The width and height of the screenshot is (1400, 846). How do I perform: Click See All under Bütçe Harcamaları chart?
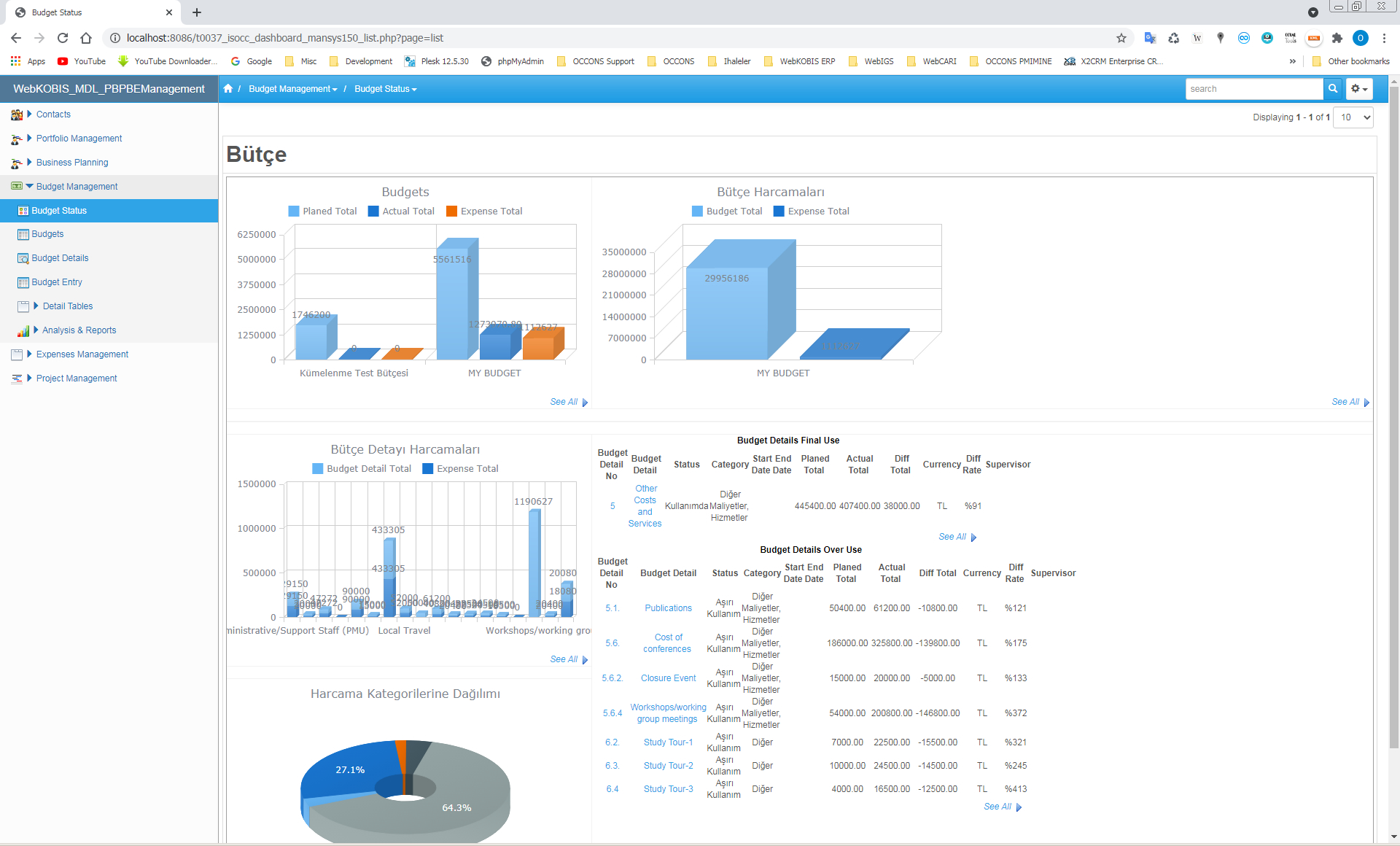click(1350, 402)
